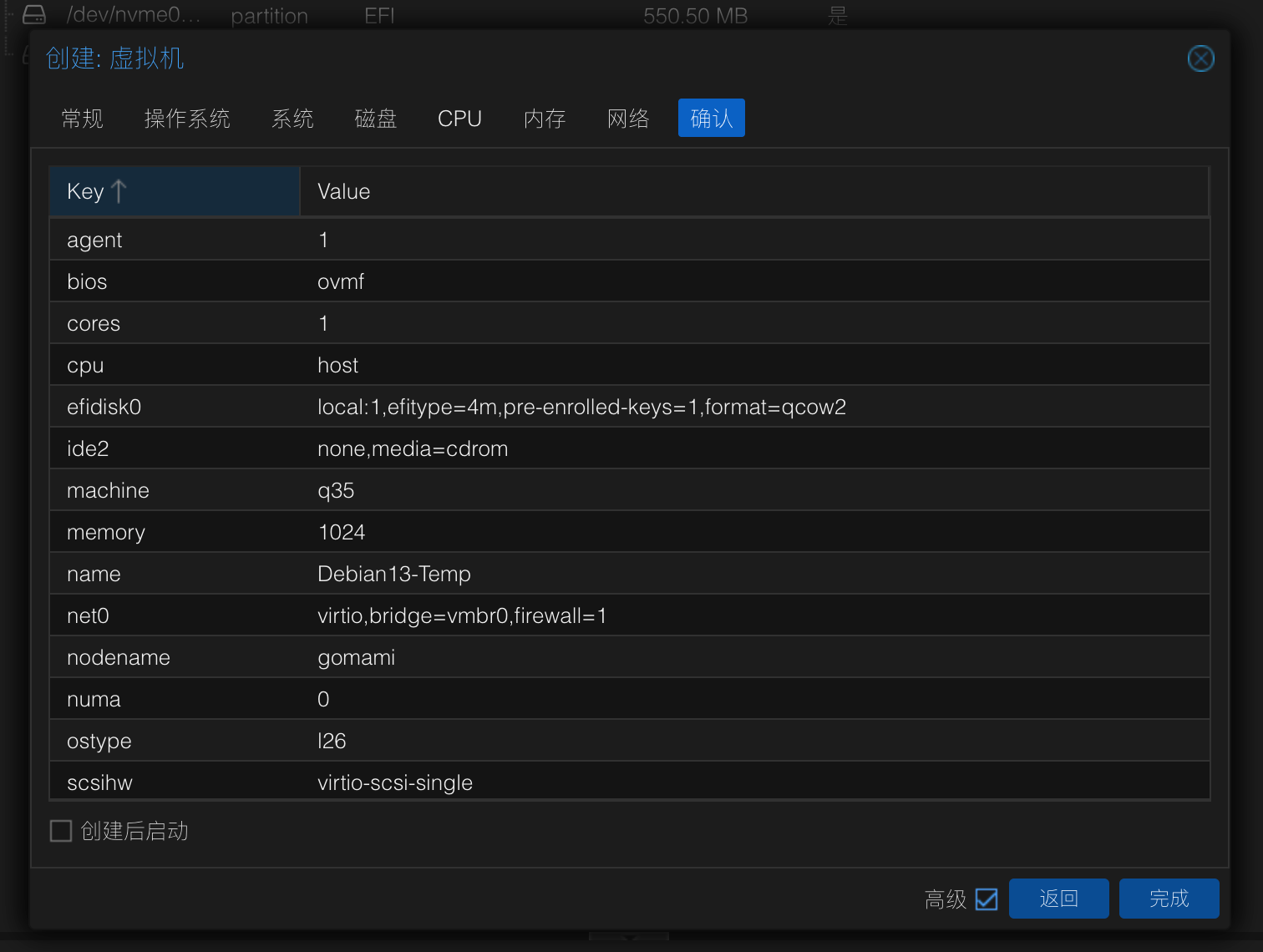Enable the 创建后启动 checkbox
Image resolution: width=1263 pixels, height=952 pixels.
pos(61,831)
